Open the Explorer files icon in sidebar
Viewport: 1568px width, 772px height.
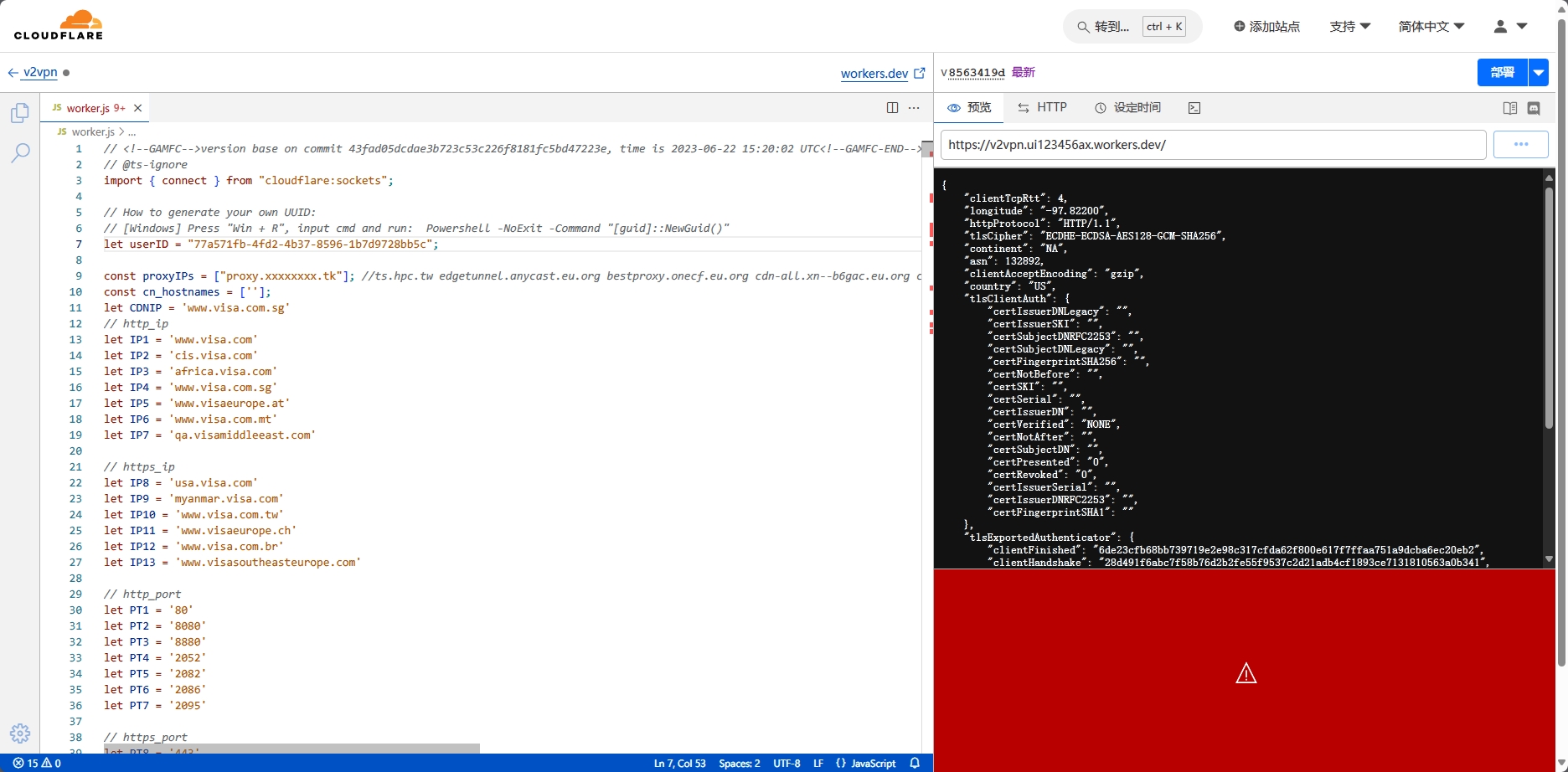(20, 113)
